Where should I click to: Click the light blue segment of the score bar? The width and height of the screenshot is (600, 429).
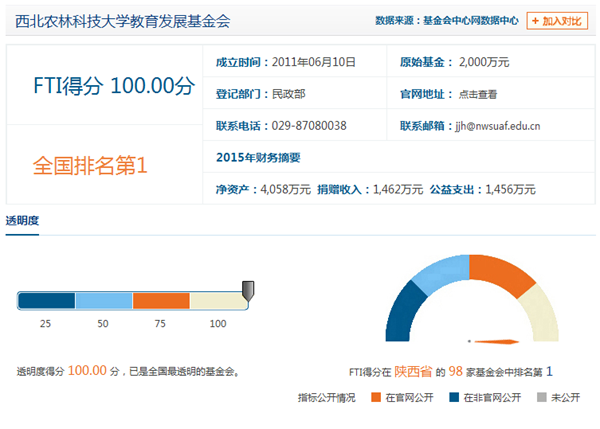[103, 301]
